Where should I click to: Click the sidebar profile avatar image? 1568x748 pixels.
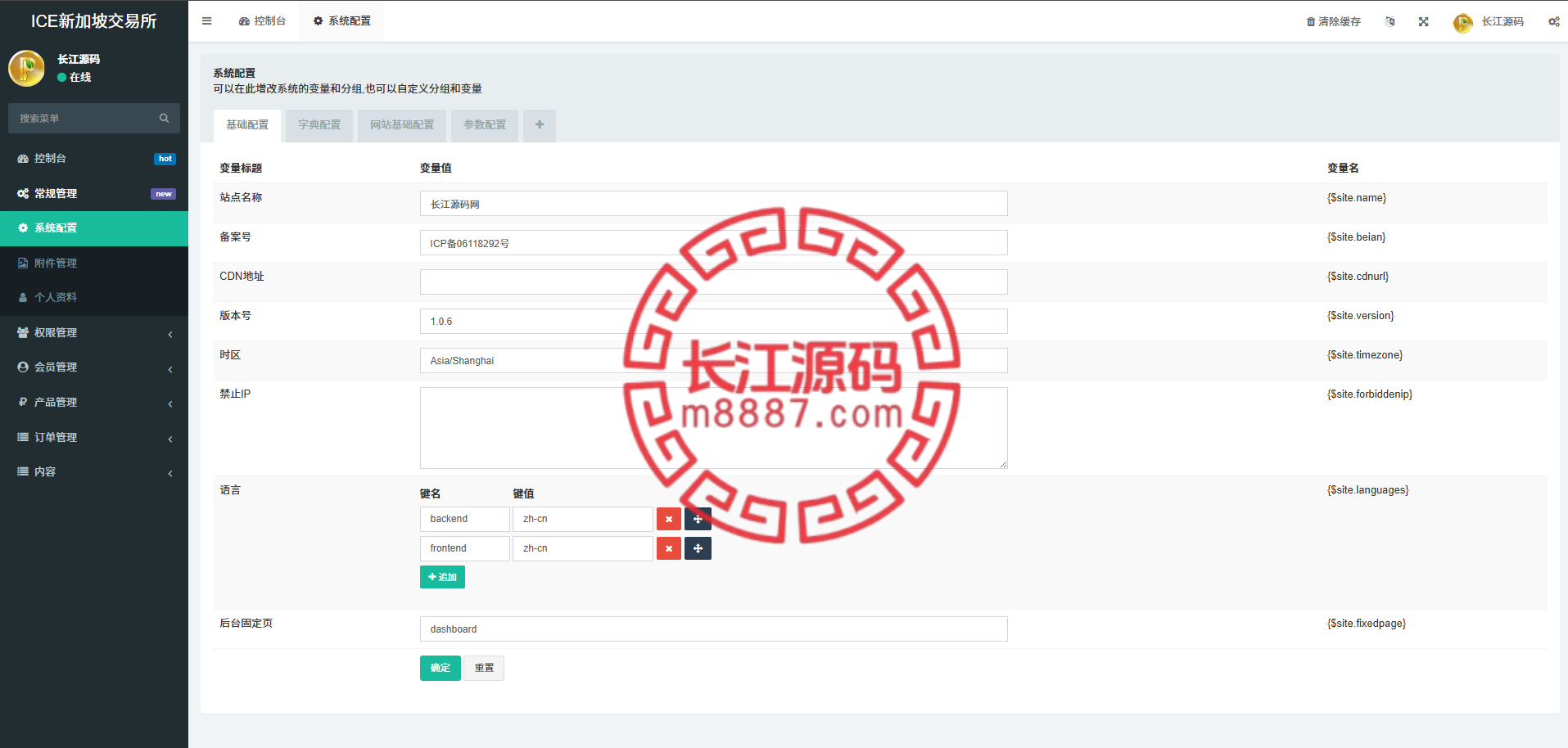tap(26, 68)
